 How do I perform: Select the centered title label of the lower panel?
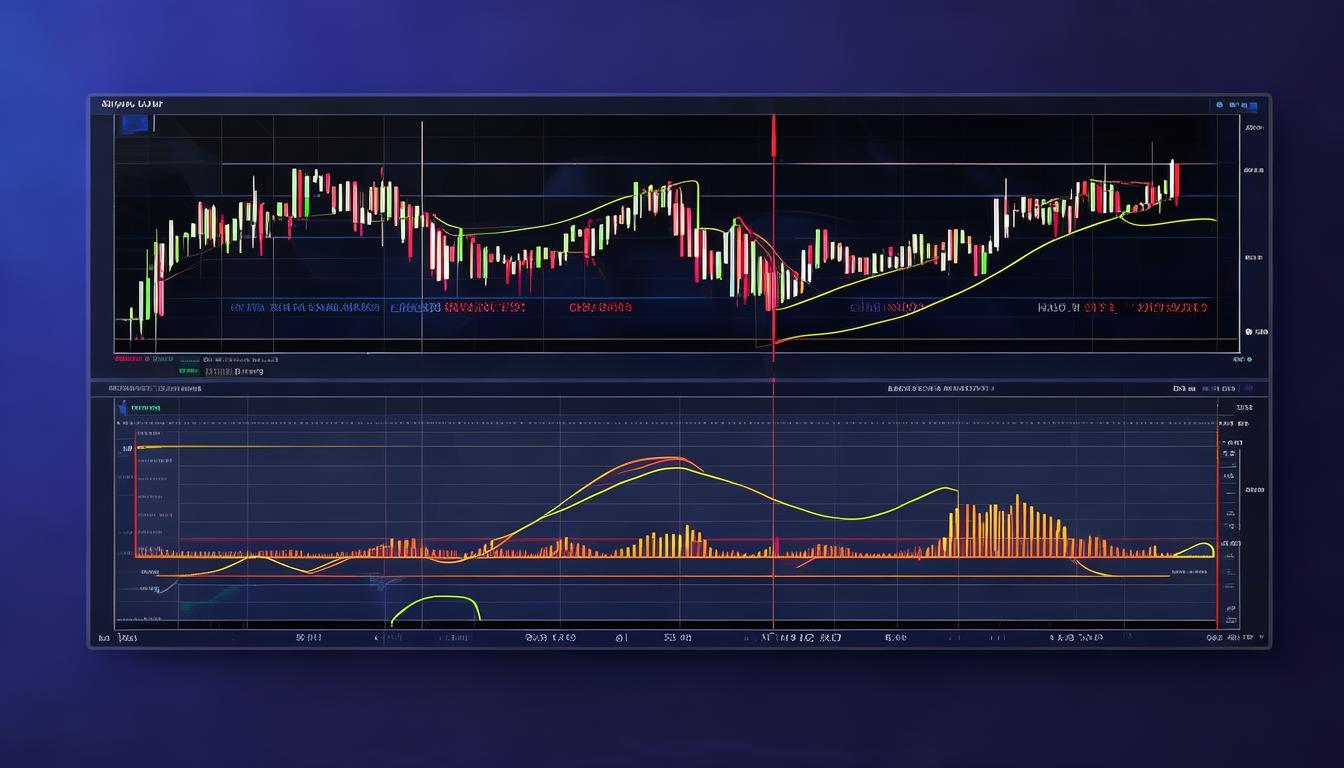click(x=939, y=388)
